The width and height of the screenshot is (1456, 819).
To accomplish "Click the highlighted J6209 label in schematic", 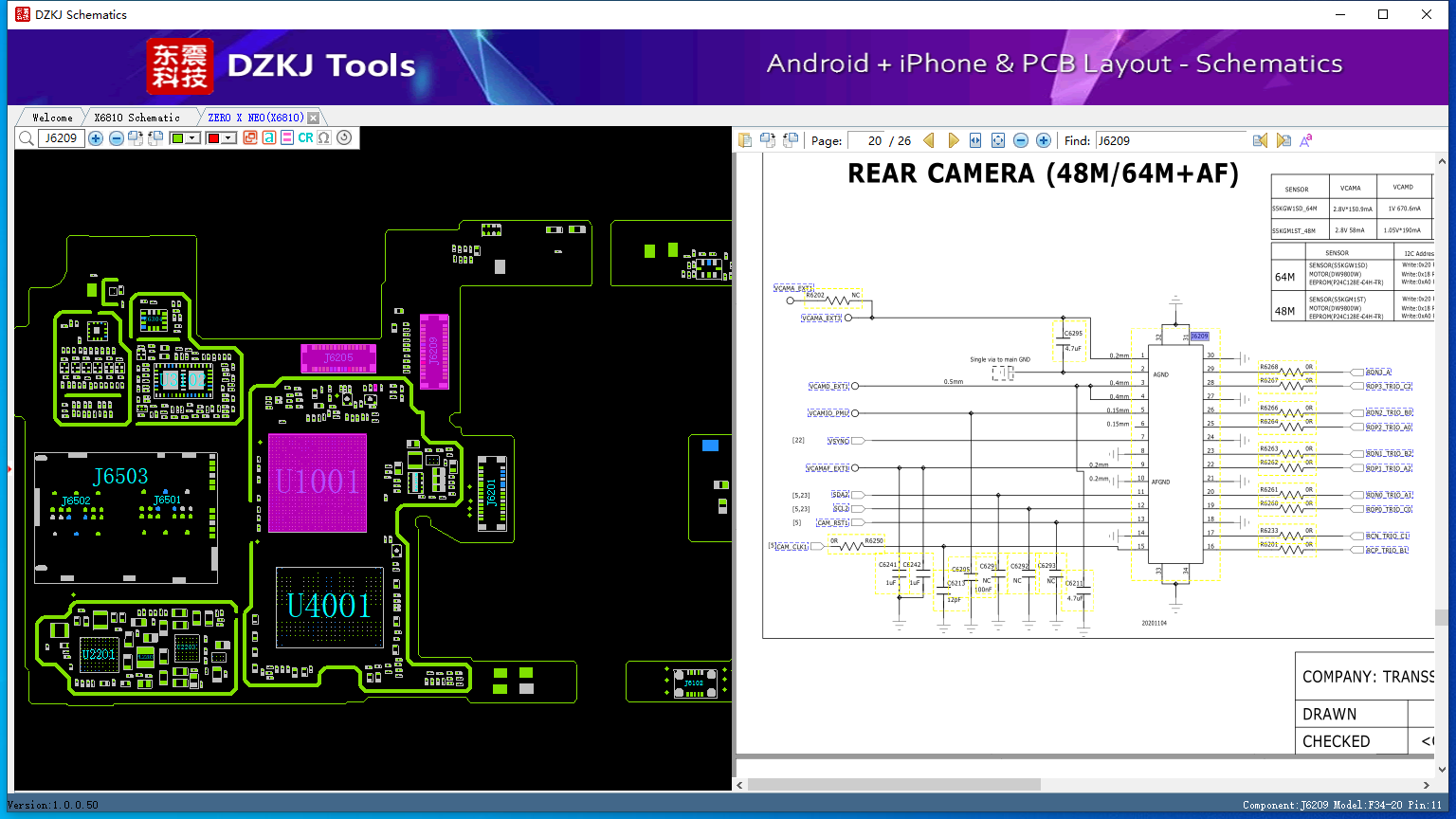I will [x=1199, y=337].
